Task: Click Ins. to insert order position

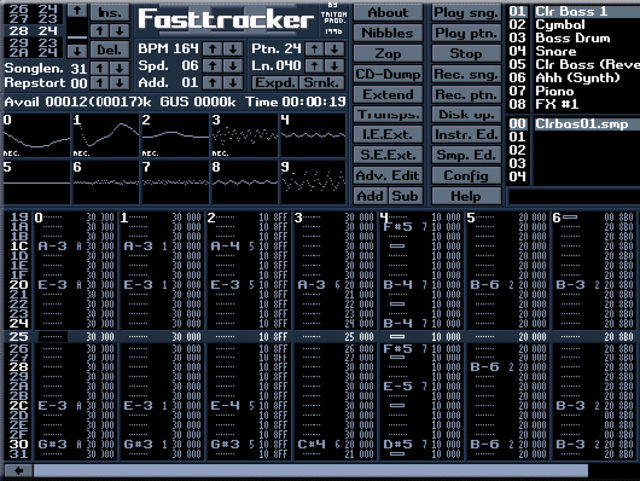Action: 110,13
